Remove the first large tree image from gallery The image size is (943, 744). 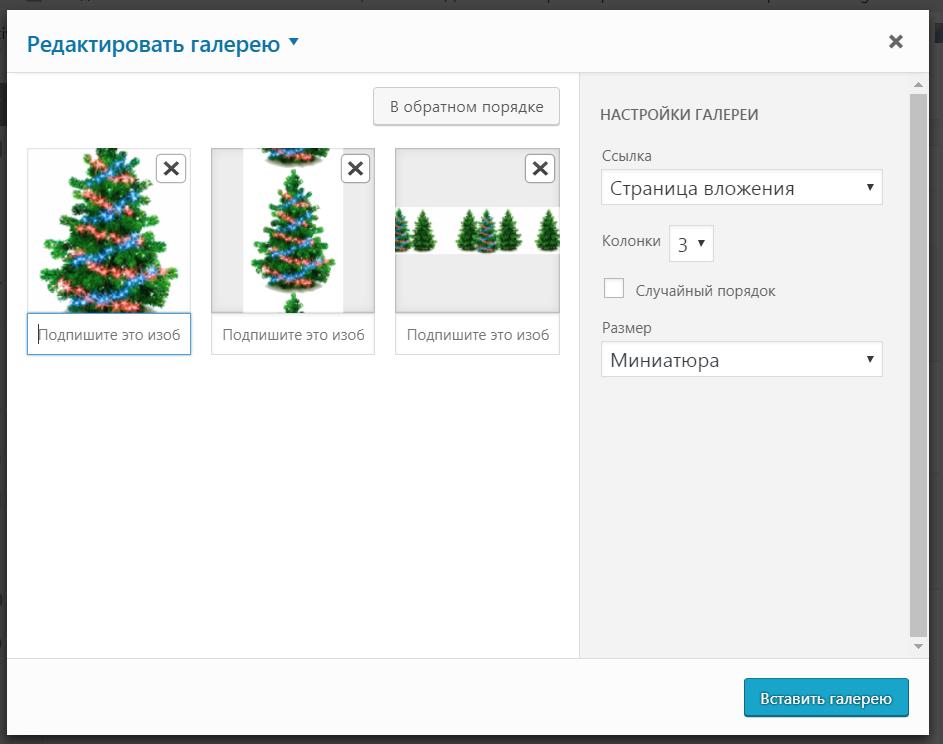[x=171, y=169]
